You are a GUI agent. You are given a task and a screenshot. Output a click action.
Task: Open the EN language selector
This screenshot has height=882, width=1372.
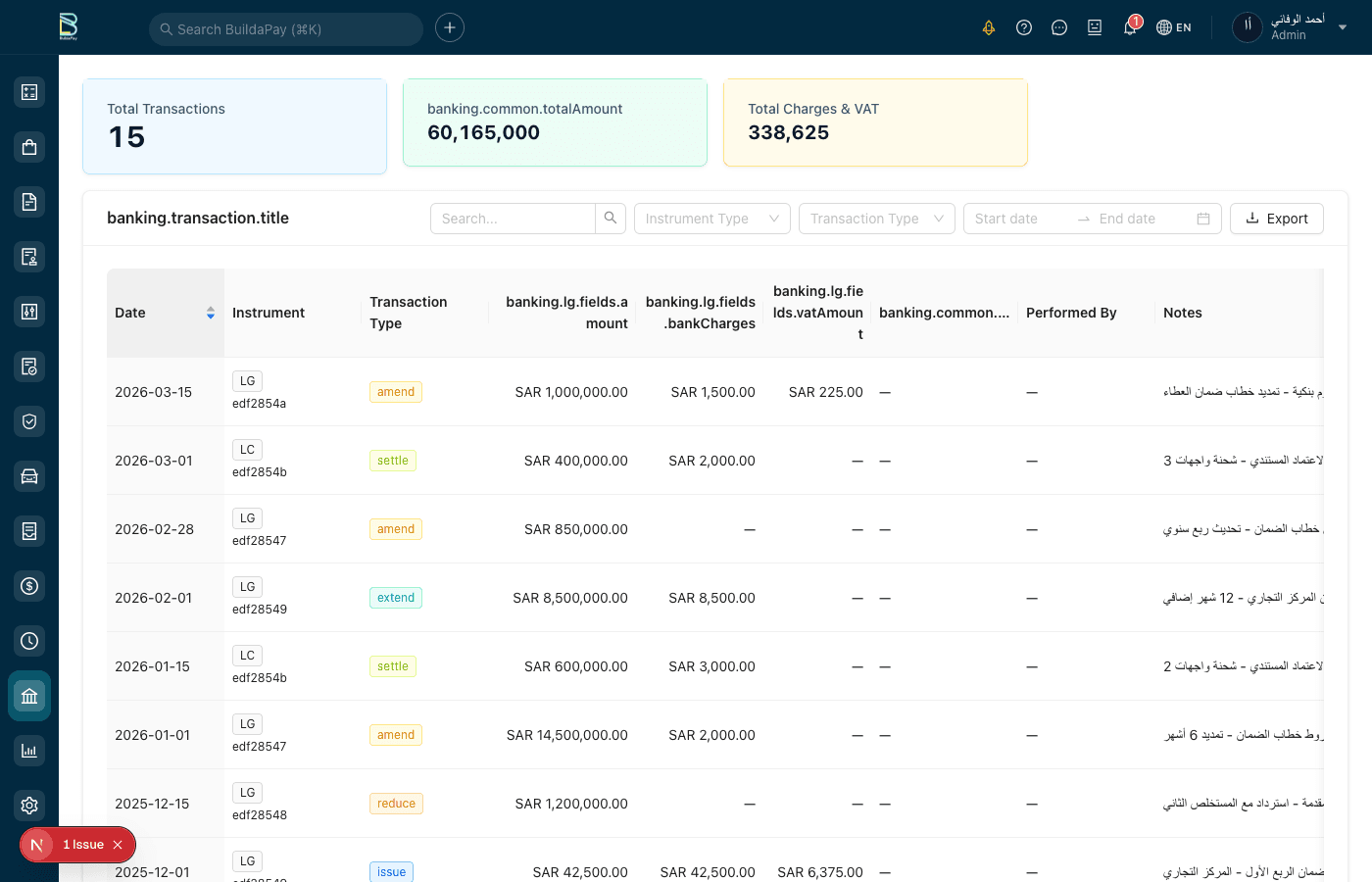click(1173, 27)
